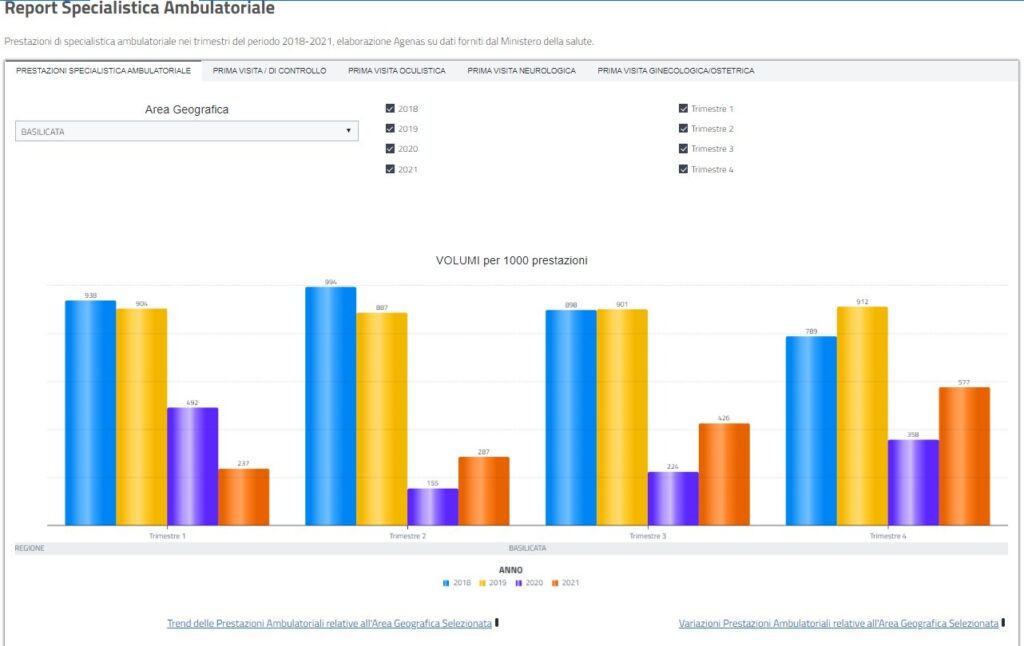Viewport: 1024px width, 646px height.
Task: Click the chart title VOLUMI per 1000 prestazioni
Action: click(511, 261)
